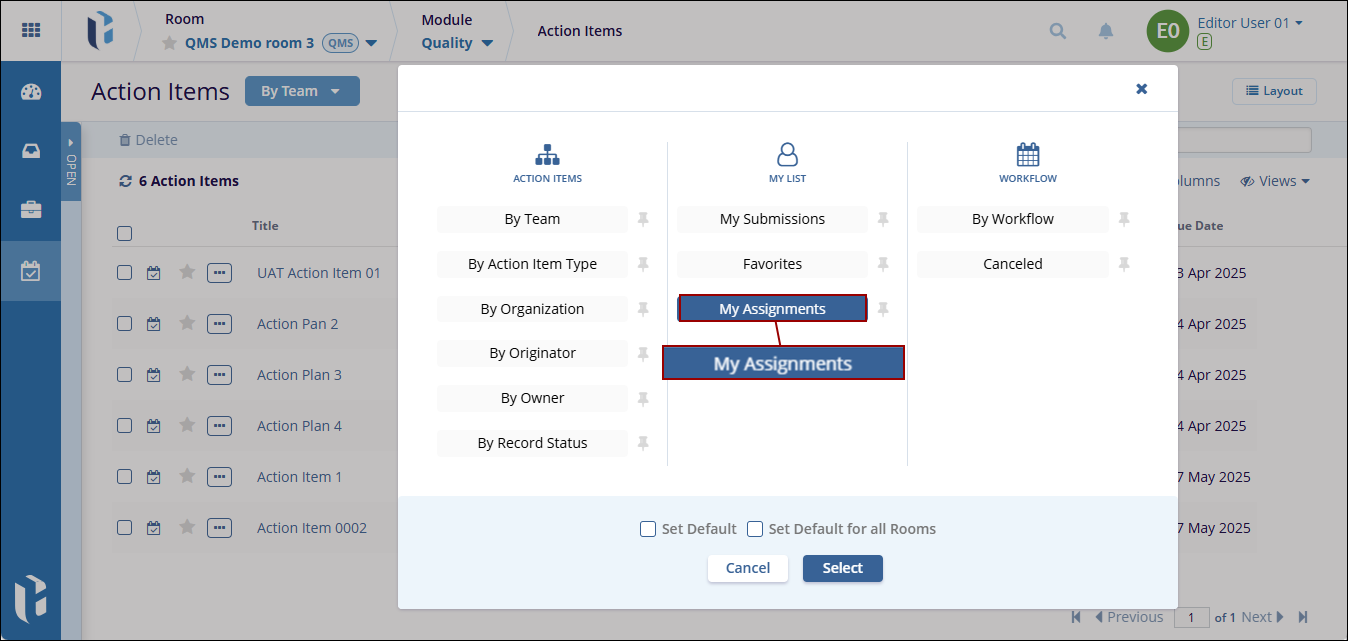Screen dimensions: 1348x641
Task: Check Set Default for all Rooms
Action: [x=755, y=529]
